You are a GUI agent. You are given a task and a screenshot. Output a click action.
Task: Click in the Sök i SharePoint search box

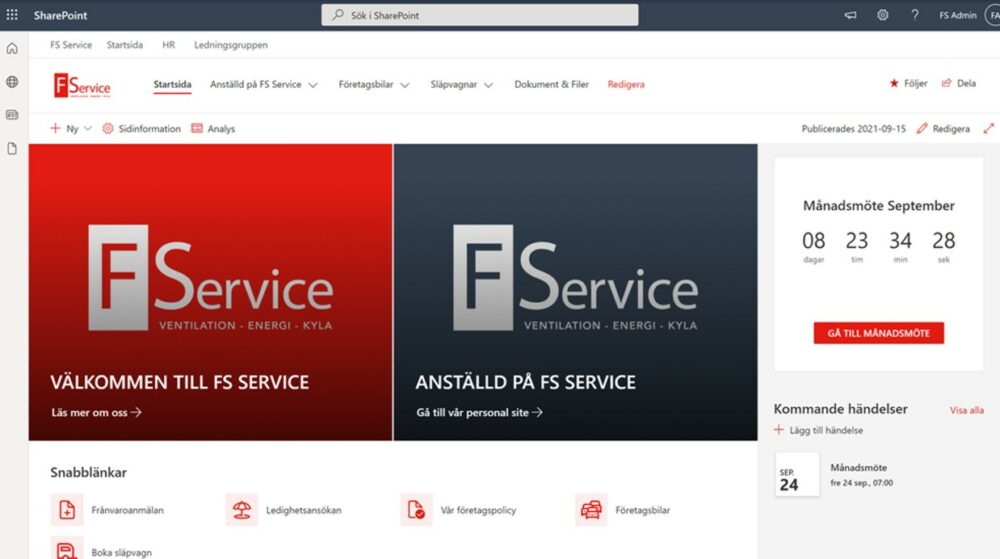coord(480,15)
